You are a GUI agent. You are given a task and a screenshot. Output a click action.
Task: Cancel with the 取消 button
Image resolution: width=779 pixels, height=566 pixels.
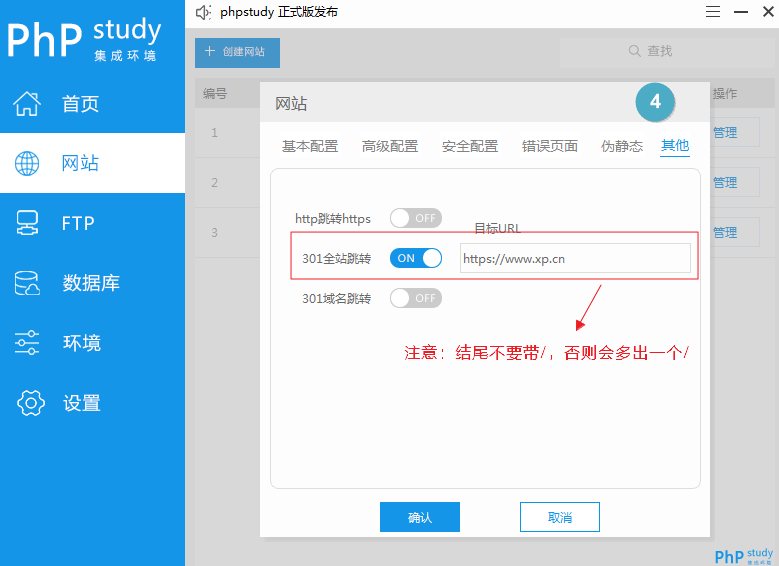click(560, 517)
